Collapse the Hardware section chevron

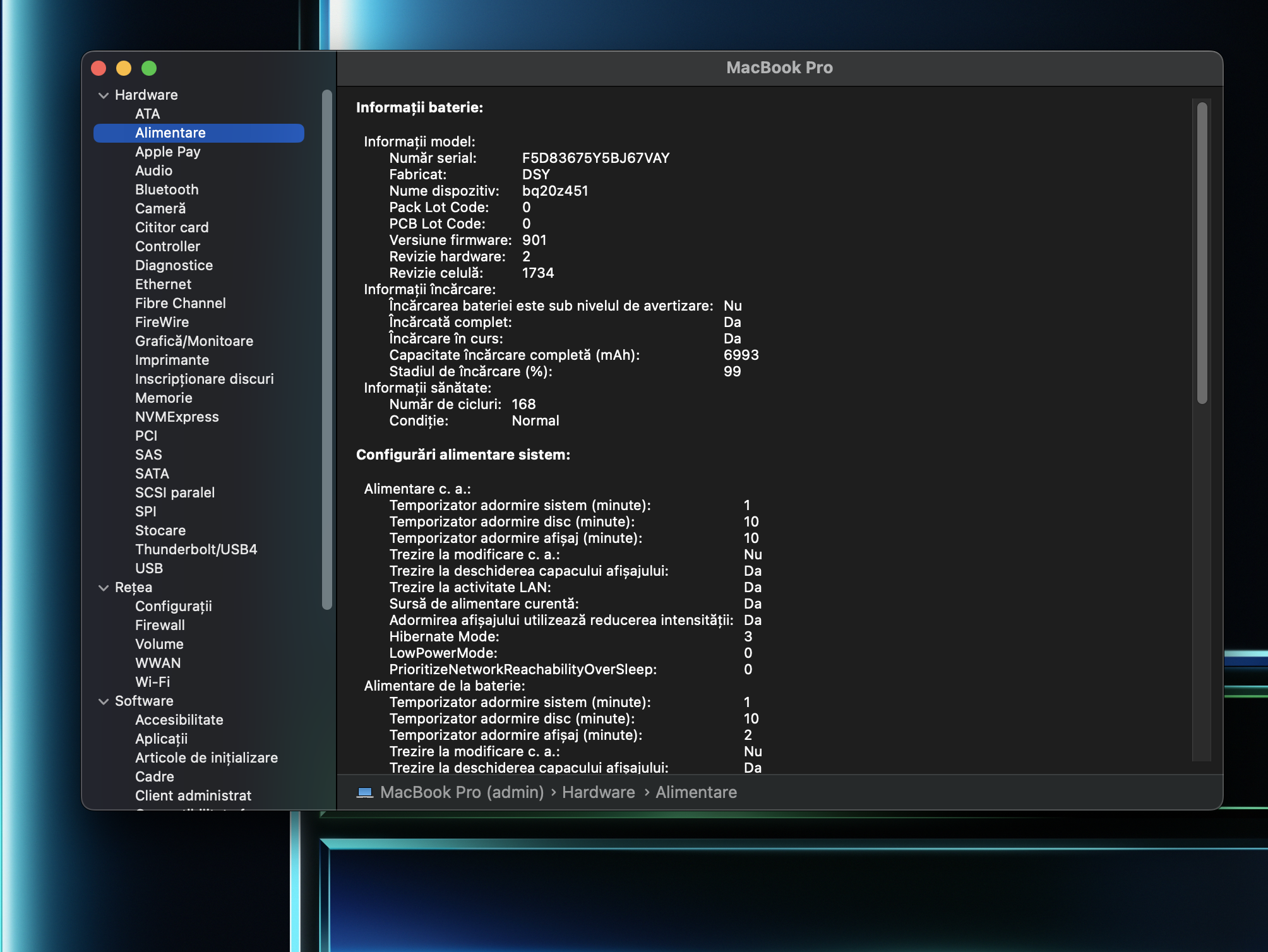[x=104, y=95]
